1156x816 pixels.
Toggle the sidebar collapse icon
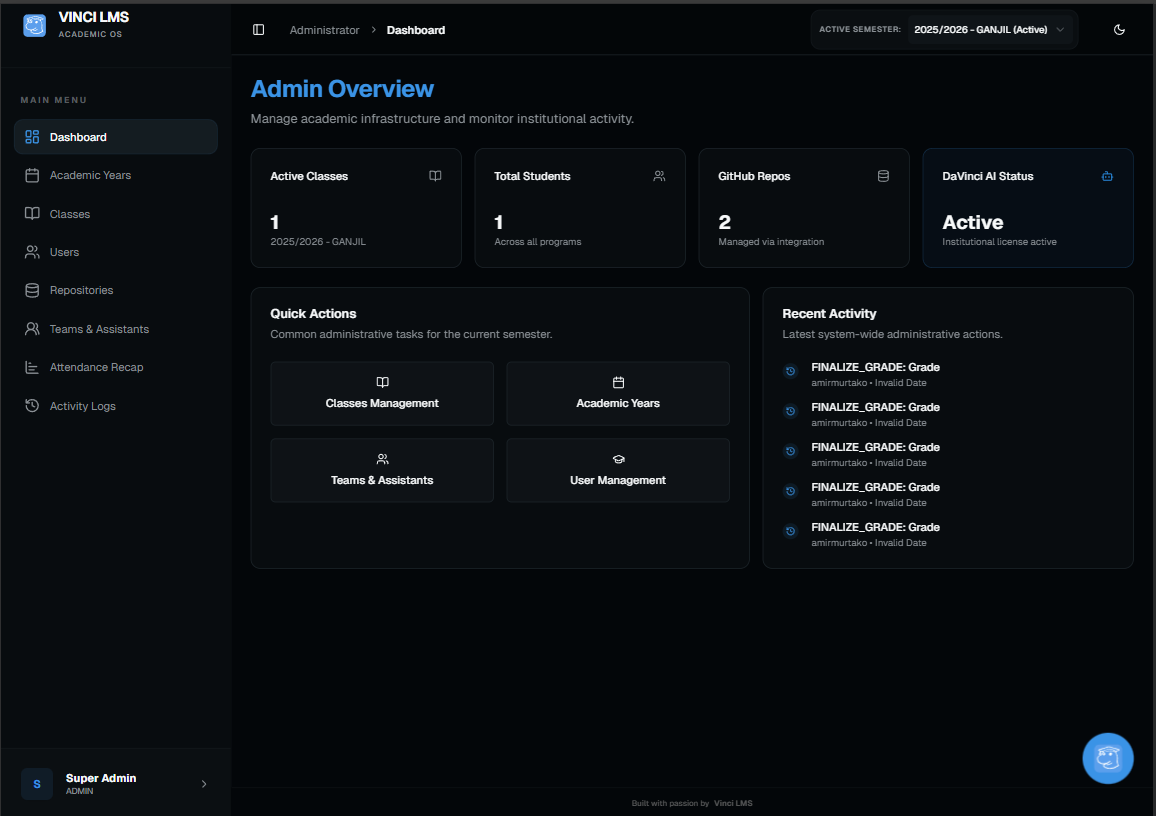pos(259,30)
